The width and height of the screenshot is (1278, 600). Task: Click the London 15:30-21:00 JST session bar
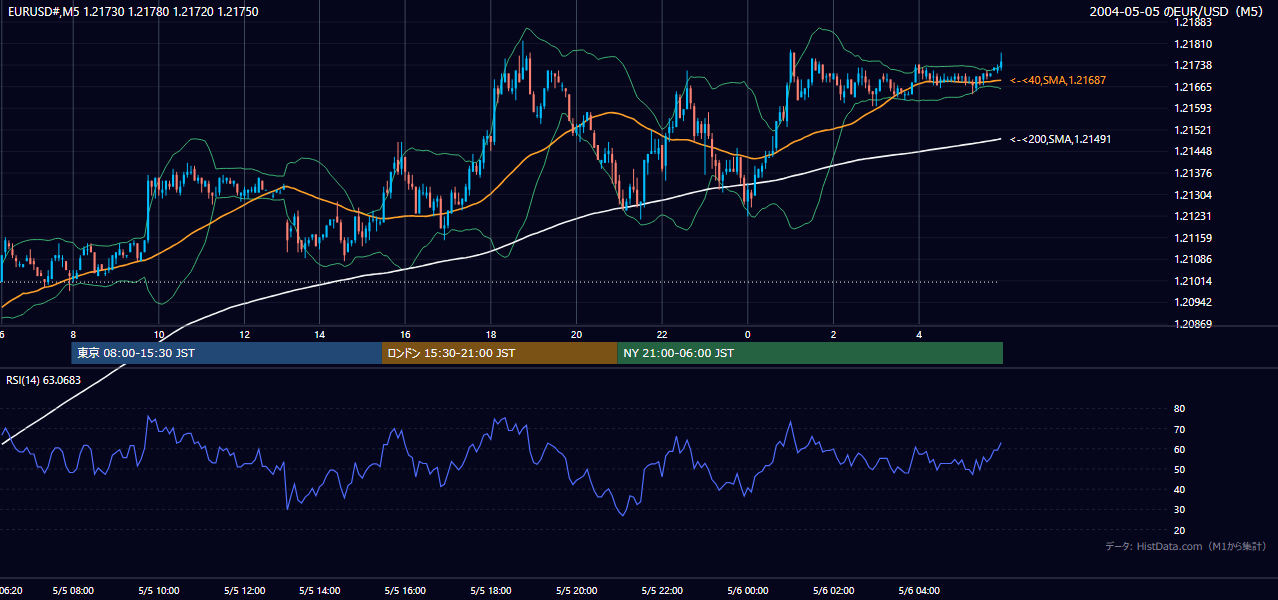click(x=500, y=353)
